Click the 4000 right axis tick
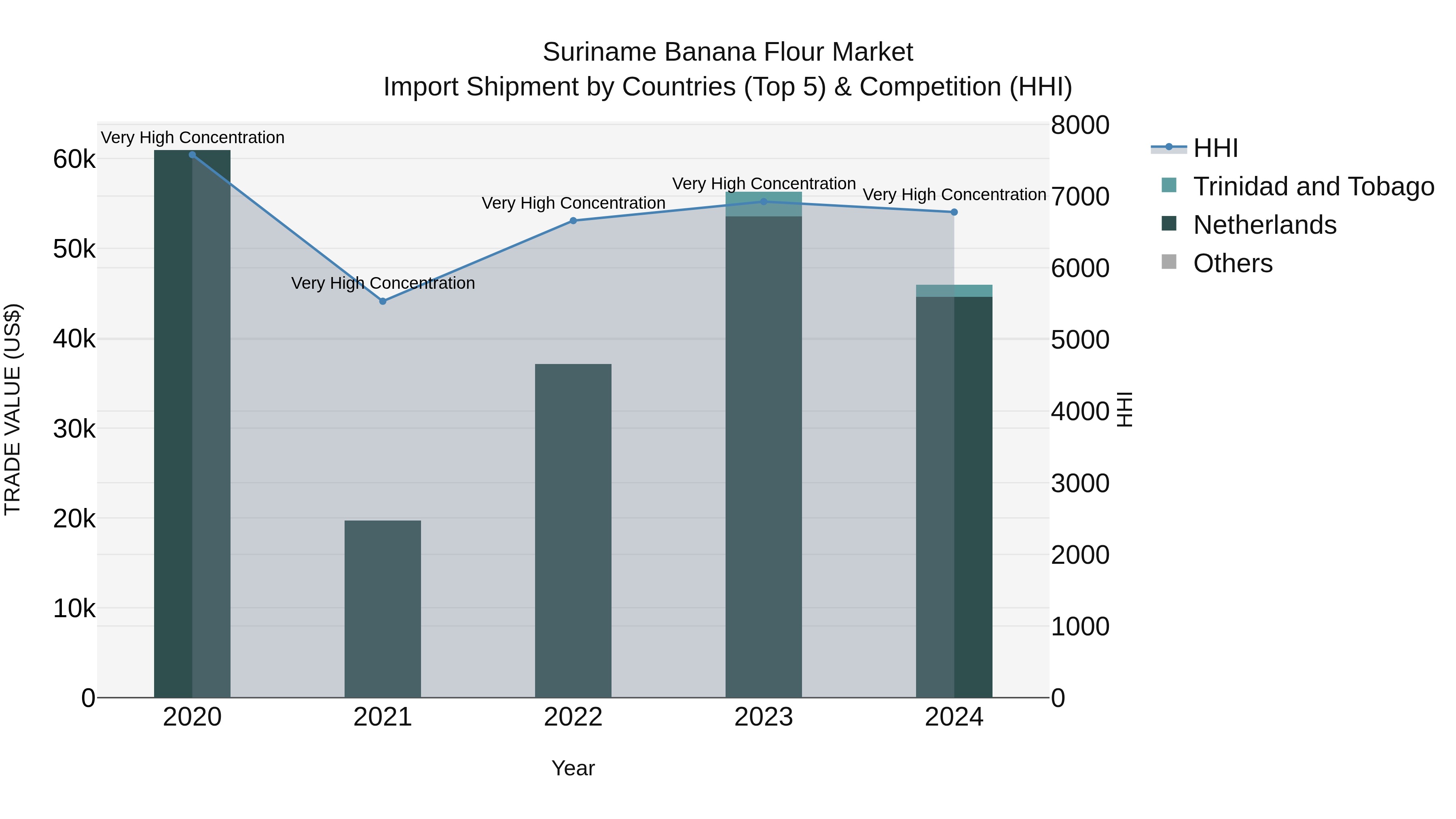This screenshot has width=1456, height=819. (x=1080, y=411)
